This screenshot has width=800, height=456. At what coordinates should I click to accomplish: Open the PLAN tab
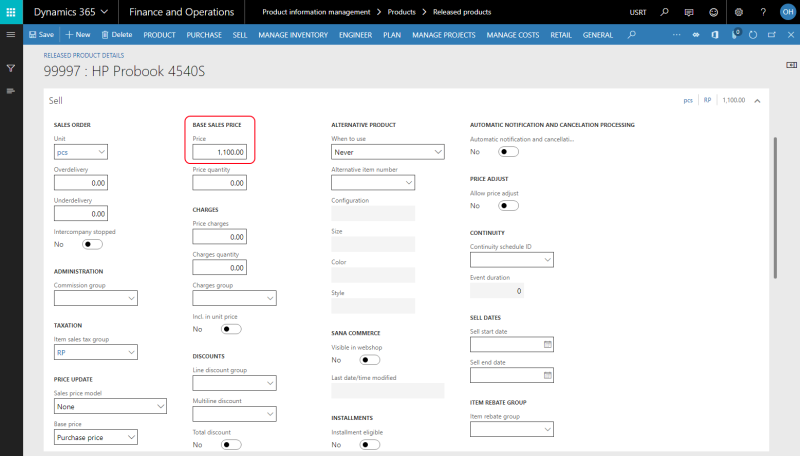[392, 35]
